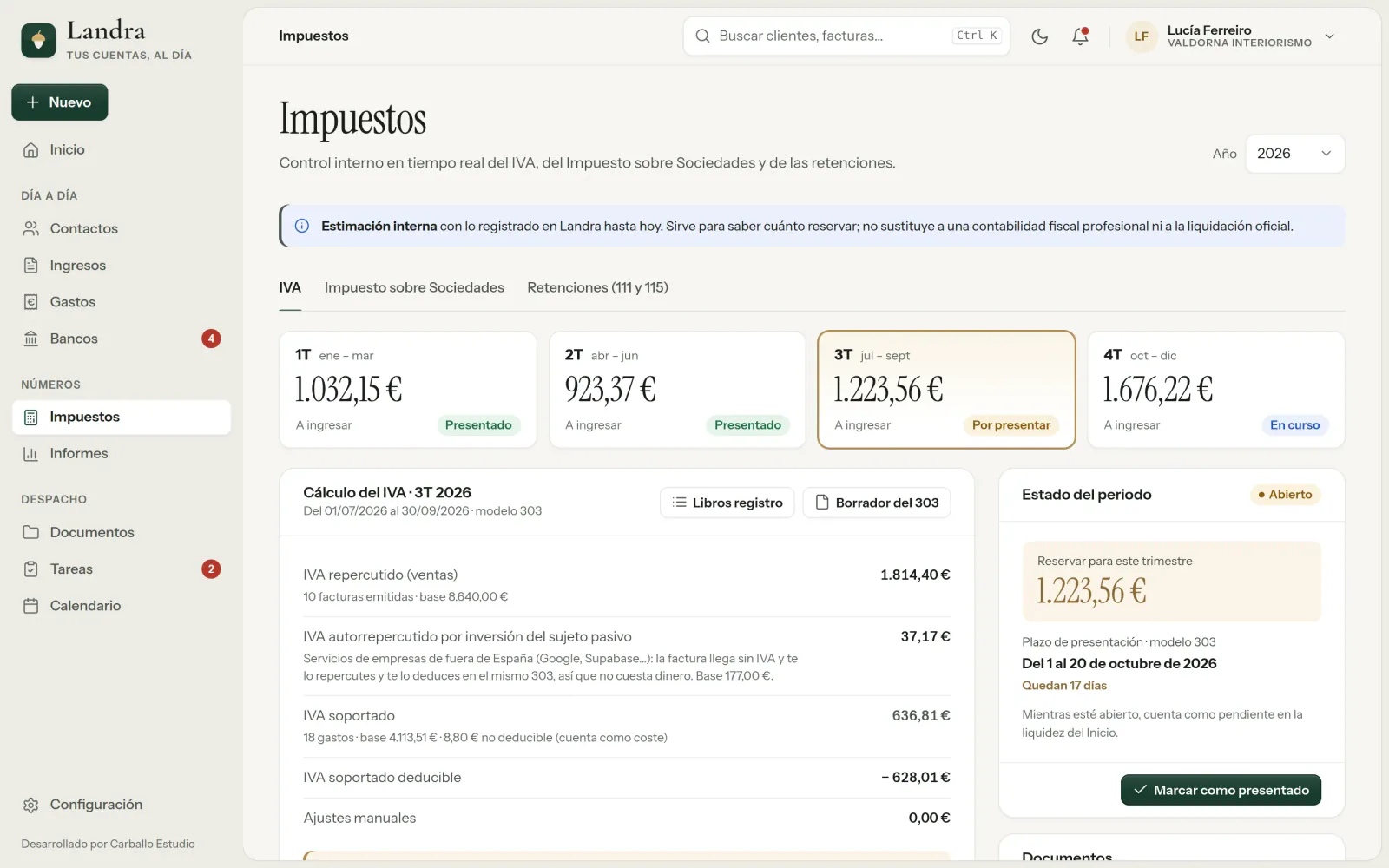
Task: Click the Abierto status badge
Action: 1285,495
